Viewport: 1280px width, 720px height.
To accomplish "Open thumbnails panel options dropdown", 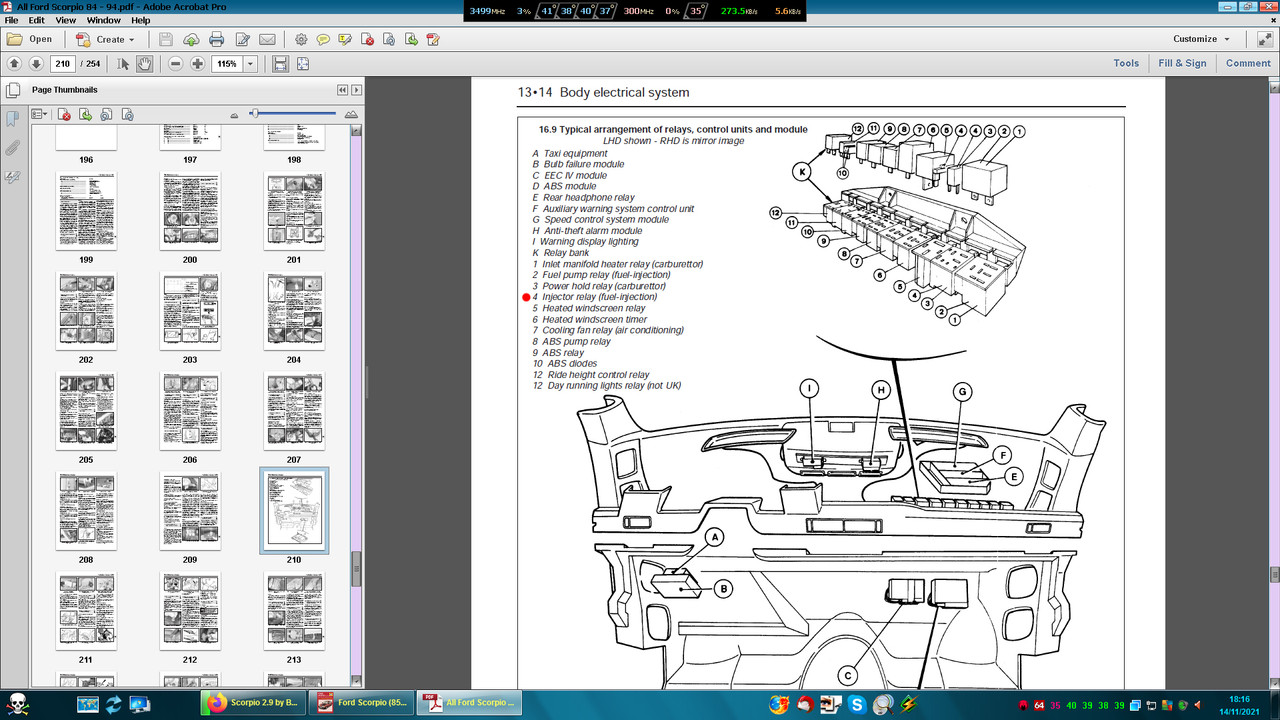I will (x=41, y=115).
